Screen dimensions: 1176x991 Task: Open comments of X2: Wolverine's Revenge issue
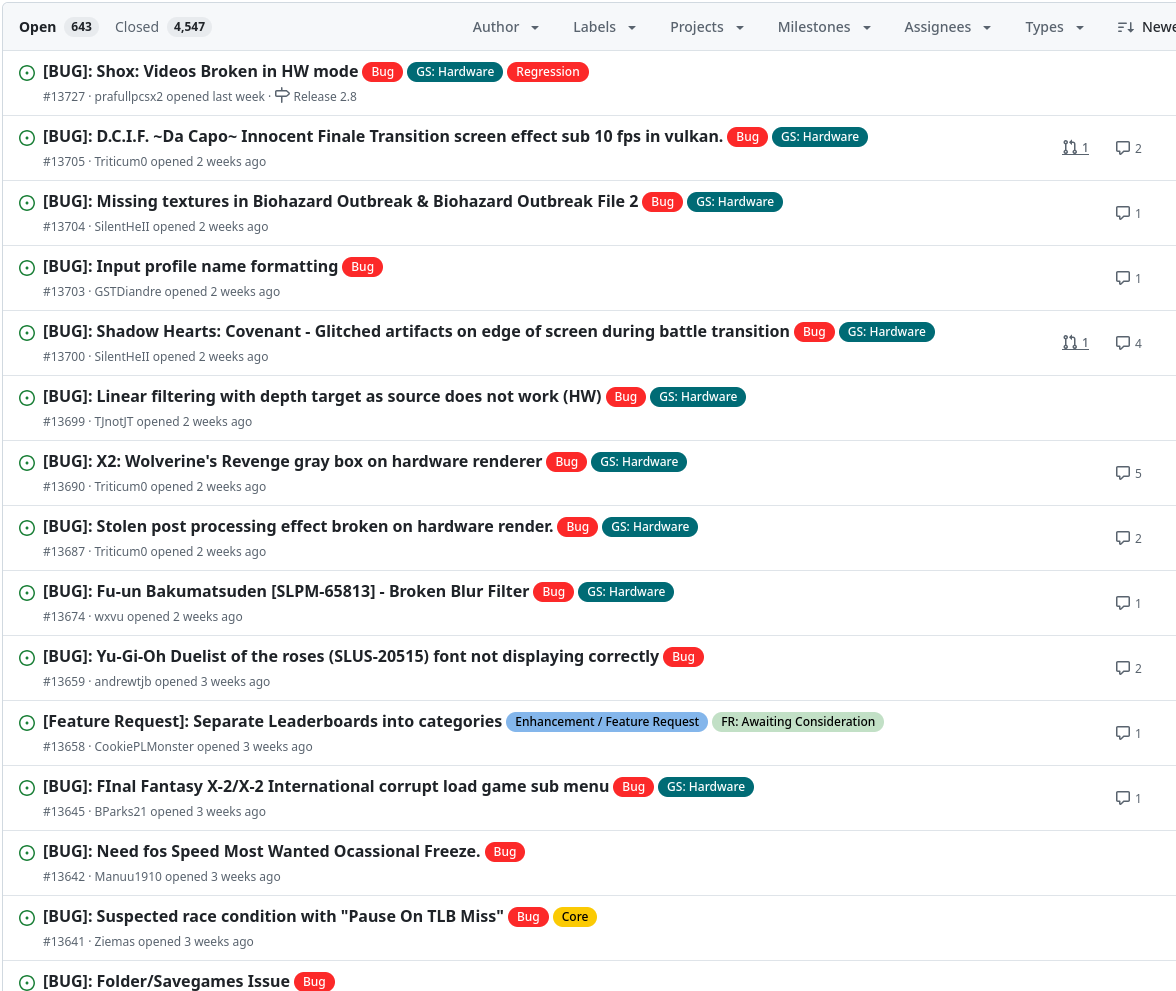click(1129, 473)
